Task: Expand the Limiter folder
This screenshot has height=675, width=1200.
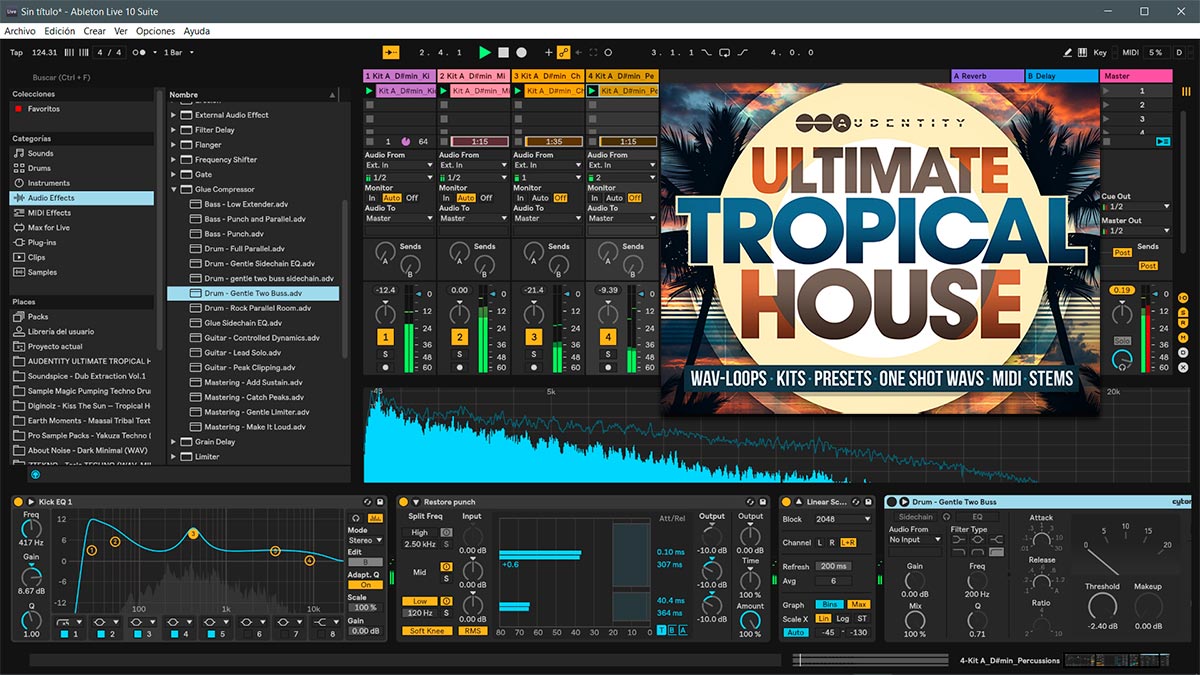Action: (174, 457)
